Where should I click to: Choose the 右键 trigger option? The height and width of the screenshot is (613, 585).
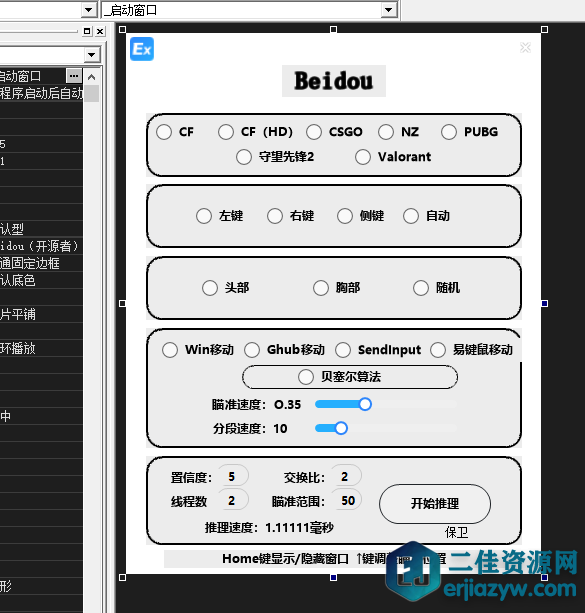pyautogui.click(x=275, y=216)
